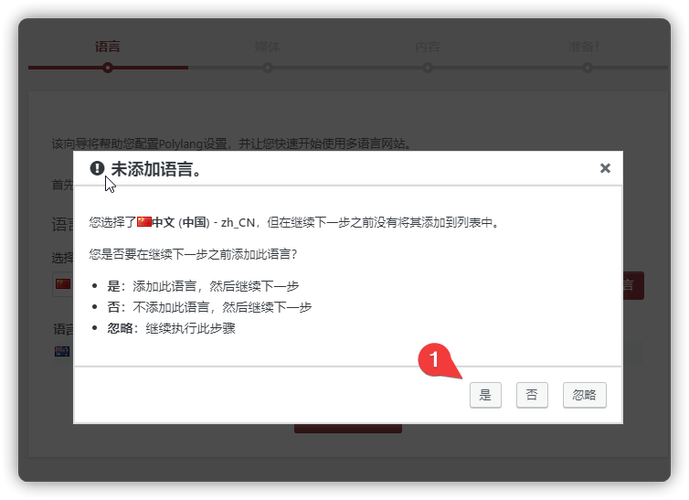
Task: Click the 准备 step progress dot
Action: point(587,68)
